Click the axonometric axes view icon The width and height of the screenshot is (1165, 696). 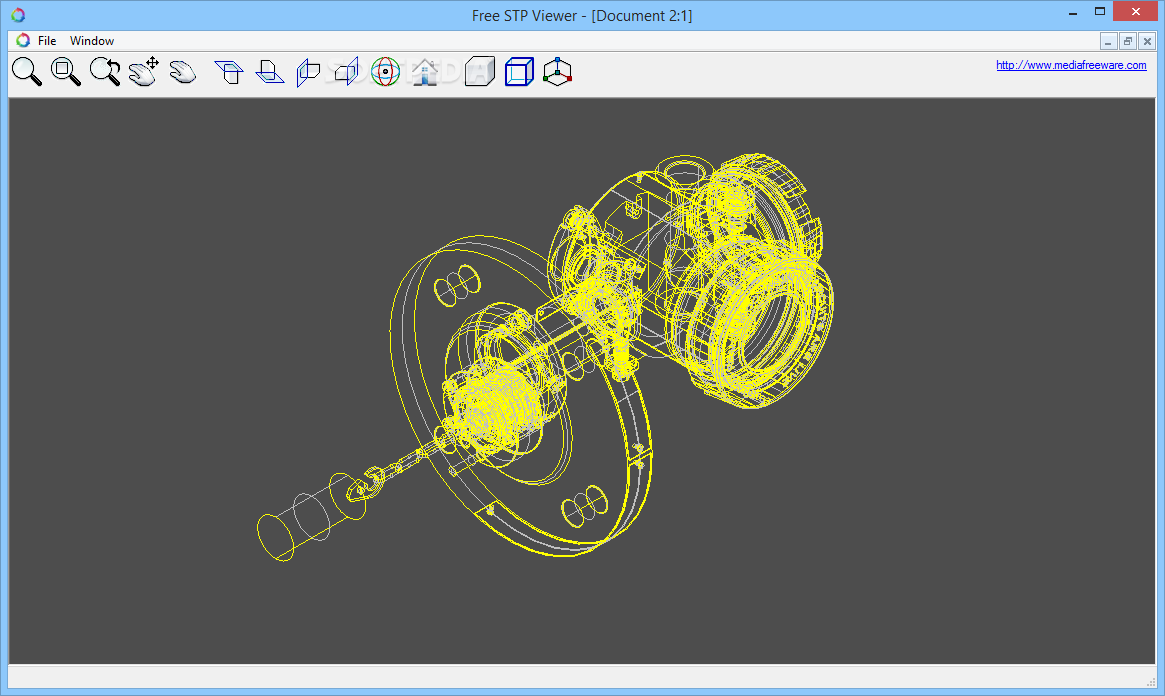pyautogui.click(x=557, y=72)
